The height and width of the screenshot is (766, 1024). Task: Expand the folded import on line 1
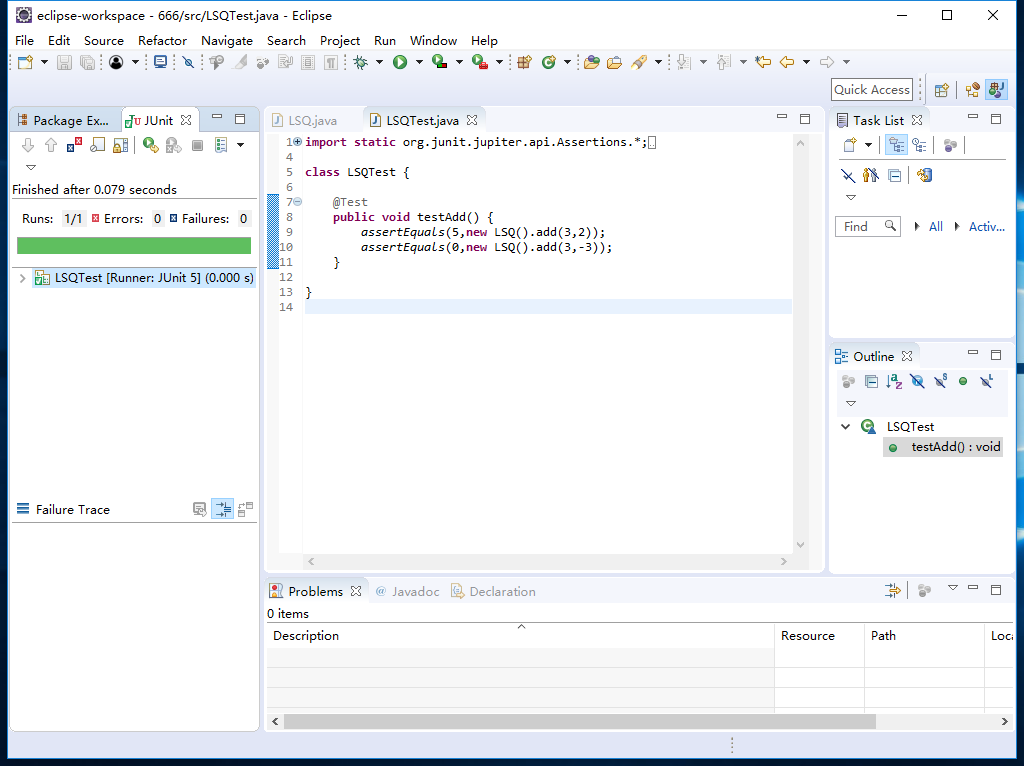click(298, 142)
